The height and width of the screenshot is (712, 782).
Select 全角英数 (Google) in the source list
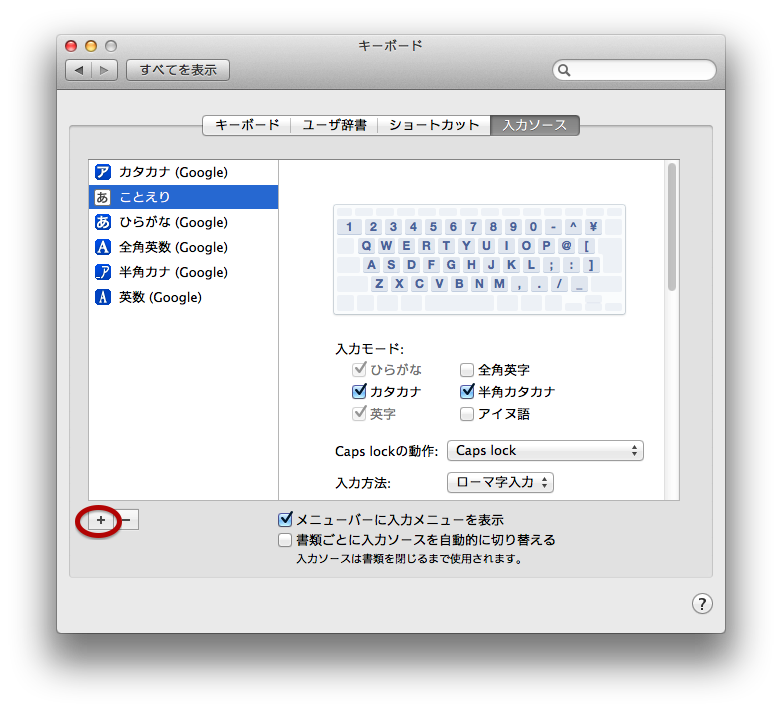click(184, 247)
